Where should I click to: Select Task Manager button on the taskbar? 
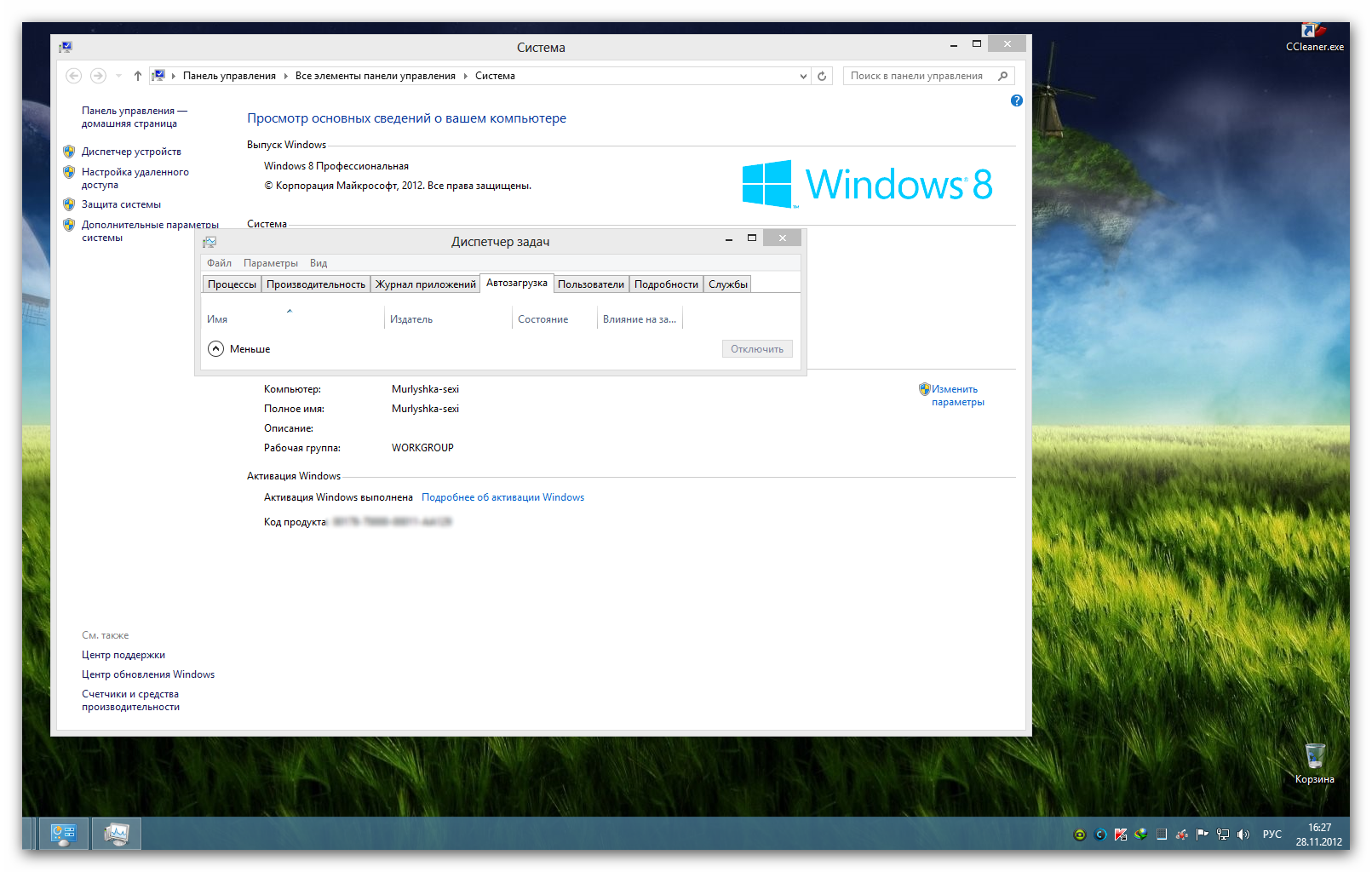coord(117,834)
